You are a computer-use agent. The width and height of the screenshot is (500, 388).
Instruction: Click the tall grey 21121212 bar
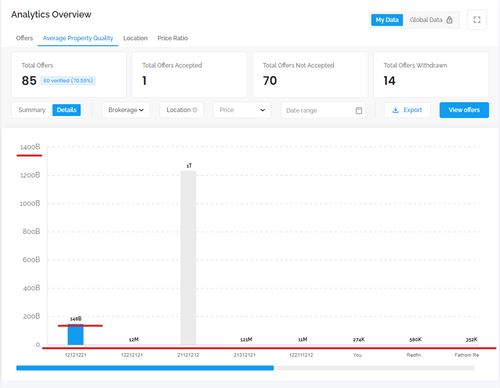pyautogui.click(x=188, y=258)
